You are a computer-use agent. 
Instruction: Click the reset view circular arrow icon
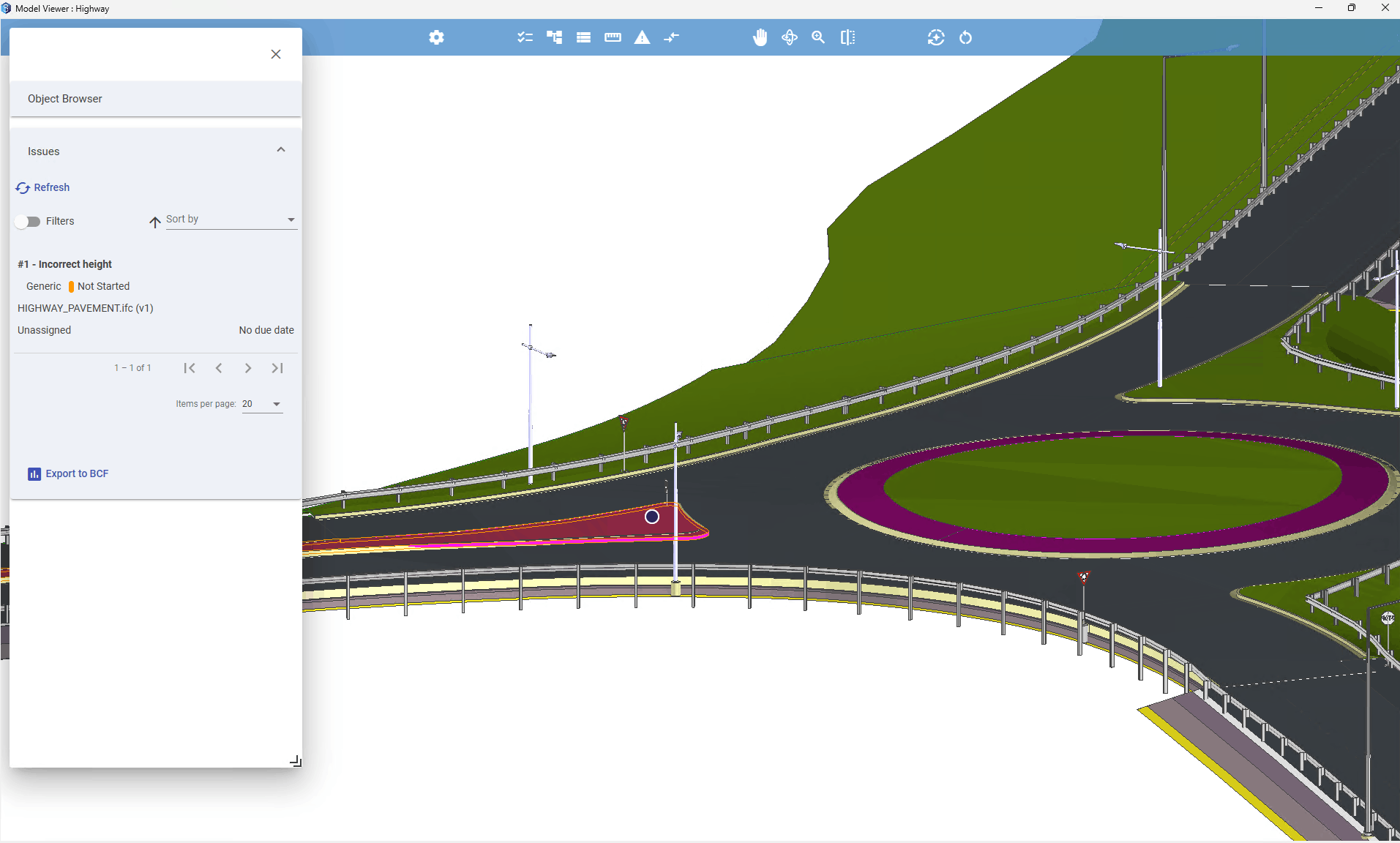click(965, 37)
